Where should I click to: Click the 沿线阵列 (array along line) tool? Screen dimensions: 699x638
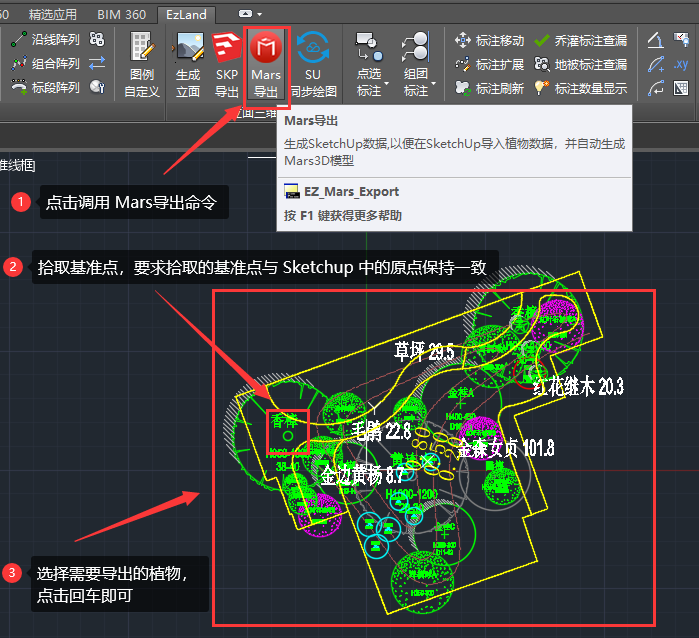point(45,40)
